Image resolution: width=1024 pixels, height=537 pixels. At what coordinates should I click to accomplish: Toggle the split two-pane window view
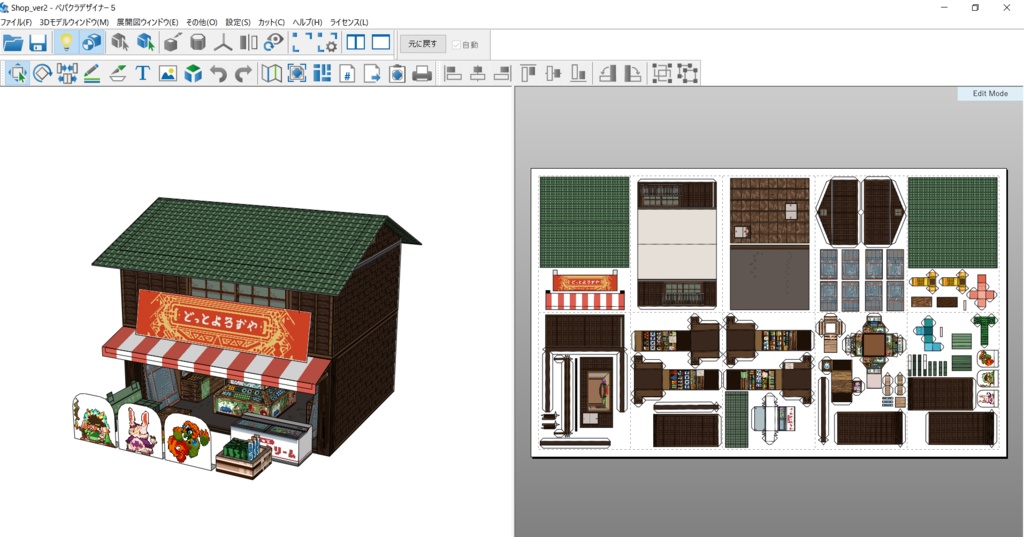[x=355, y=43]
